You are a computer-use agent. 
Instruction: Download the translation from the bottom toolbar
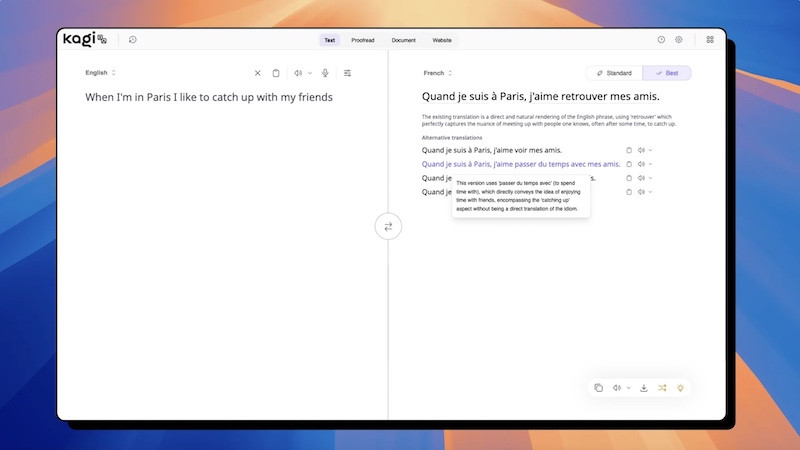pyautogui.click(x=644, y=387)
